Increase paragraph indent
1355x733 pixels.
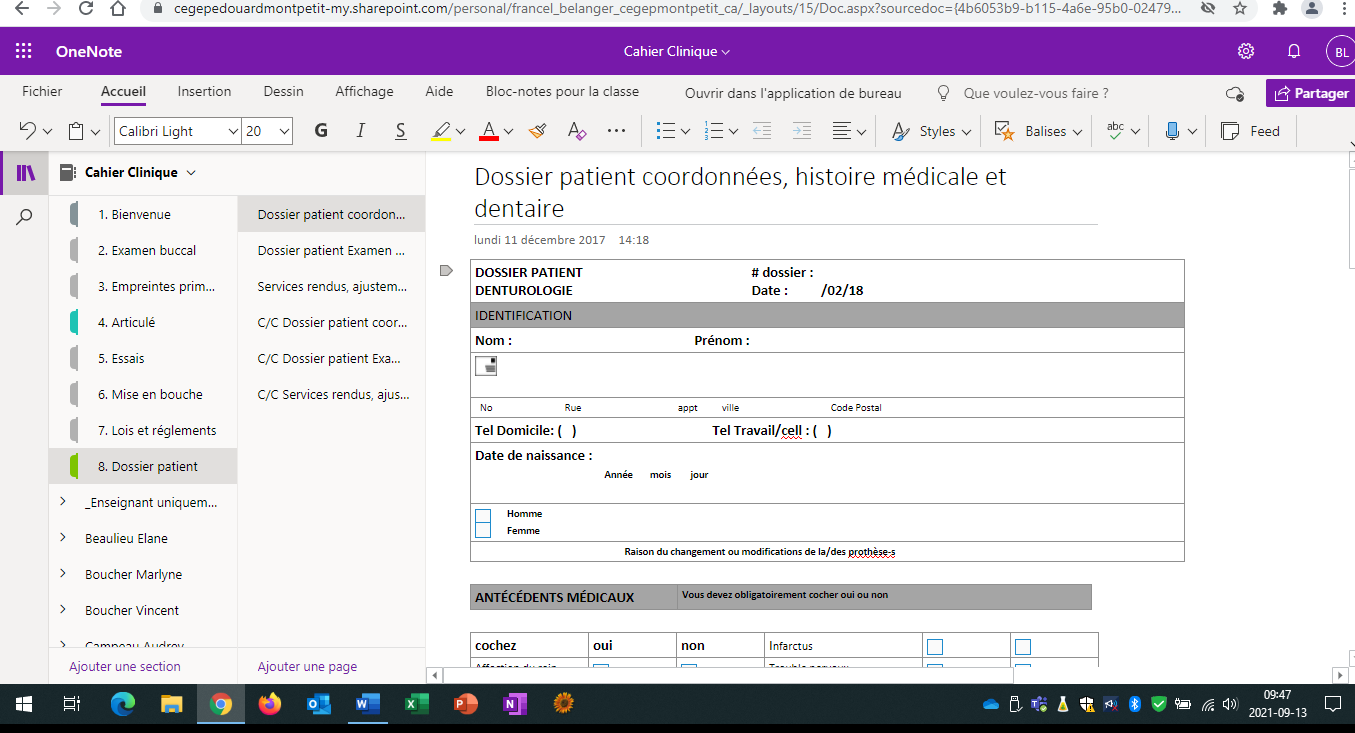[x=801, y=131]
